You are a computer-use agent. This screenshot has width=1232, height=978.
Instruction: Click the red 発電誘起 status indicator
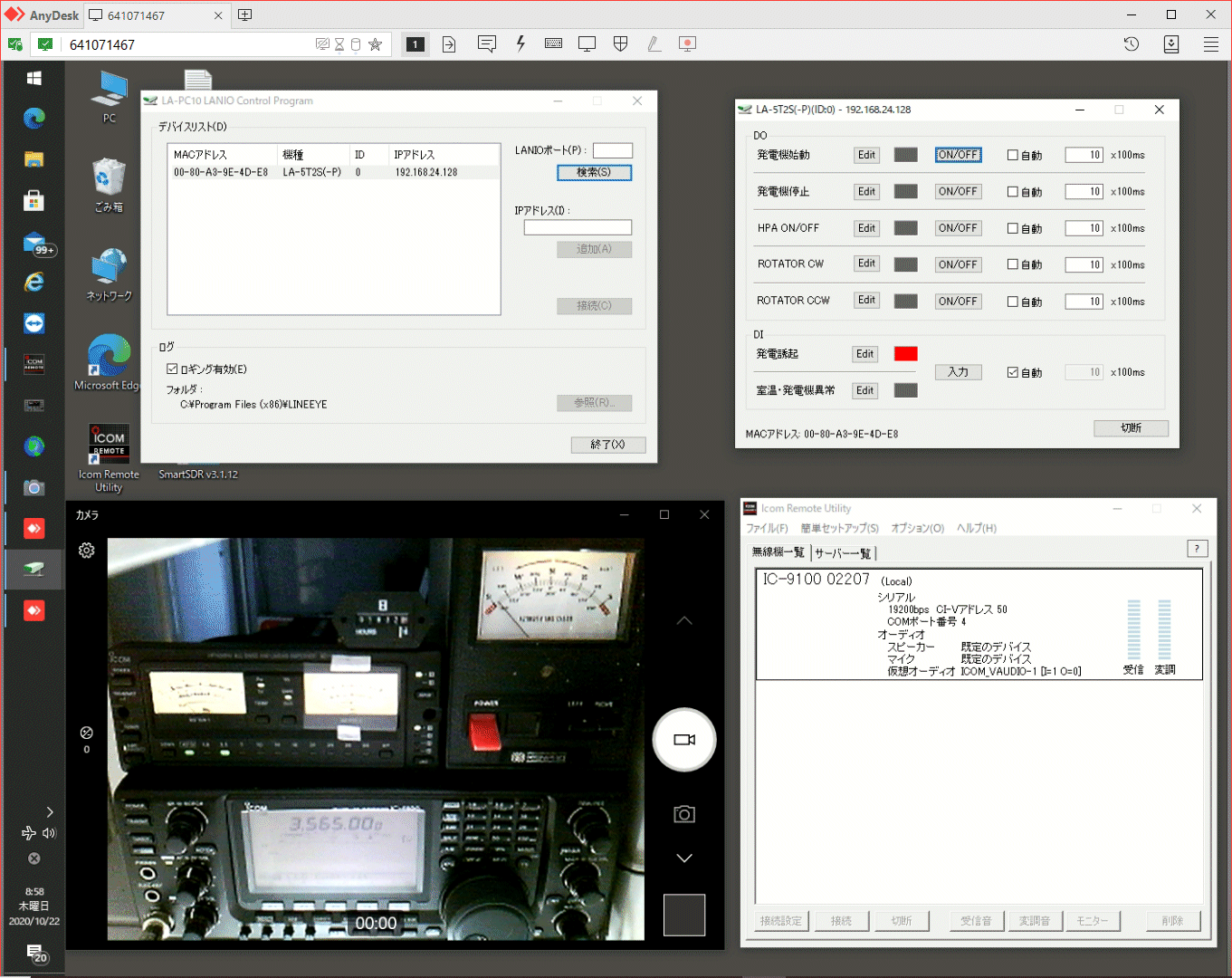click(905, 354)
